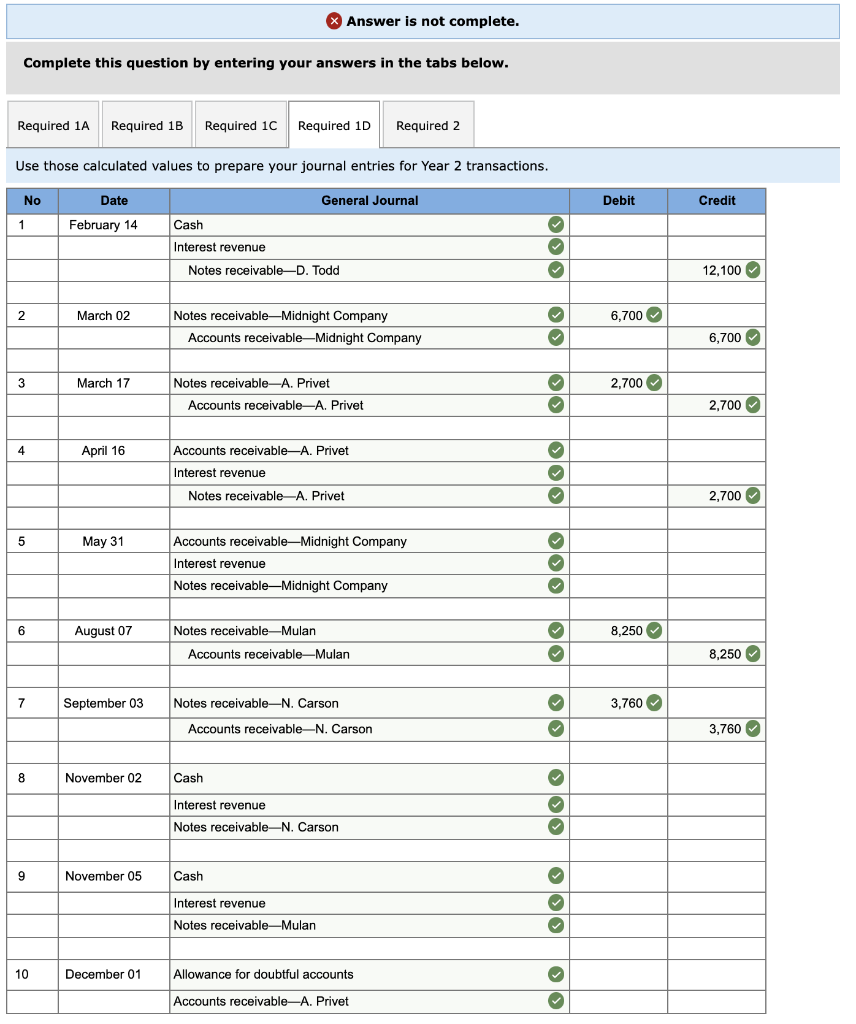Open the Required 1A tab
Image resolution: width=856 pixels, height=1024 pixels.
pos(53,123)
